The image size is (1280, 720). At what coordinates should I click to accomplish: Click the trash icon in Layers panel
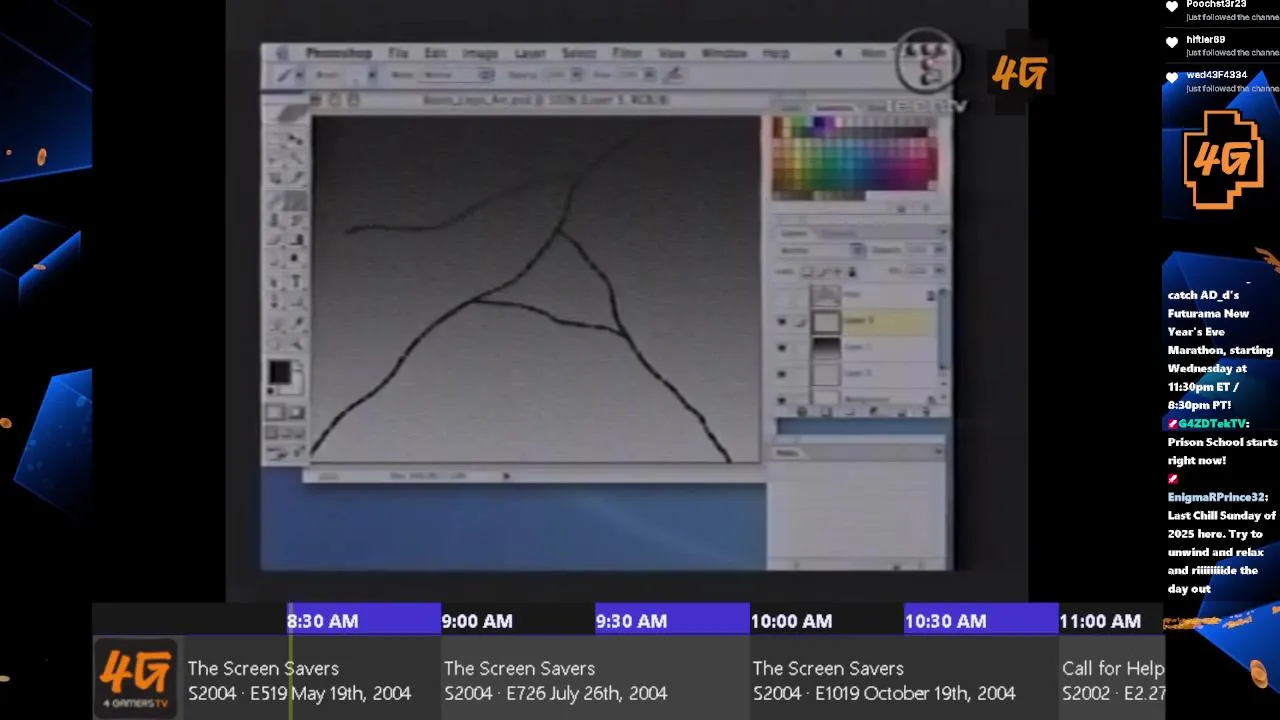[928, 411]
